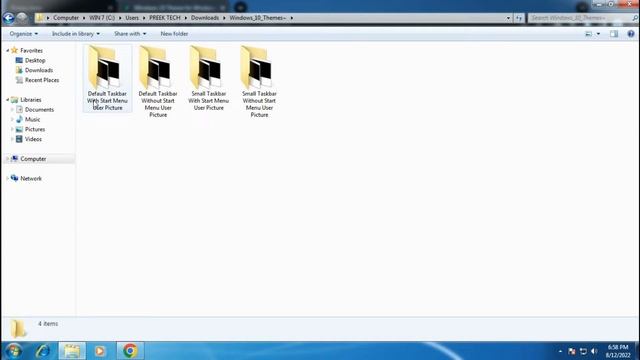Select 'Small Taskbar Without Start Menu User Picture' folder

(259, 82)
